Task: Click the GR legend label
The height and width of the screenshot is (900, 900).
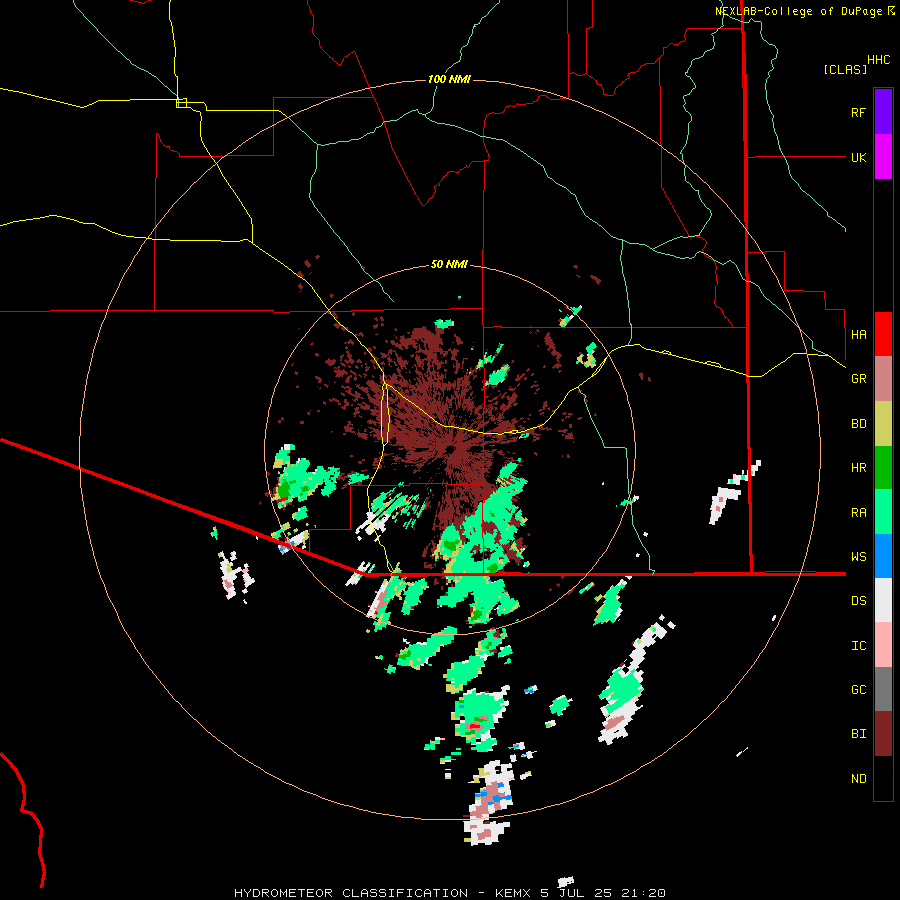Action: [x=858, y=379]
